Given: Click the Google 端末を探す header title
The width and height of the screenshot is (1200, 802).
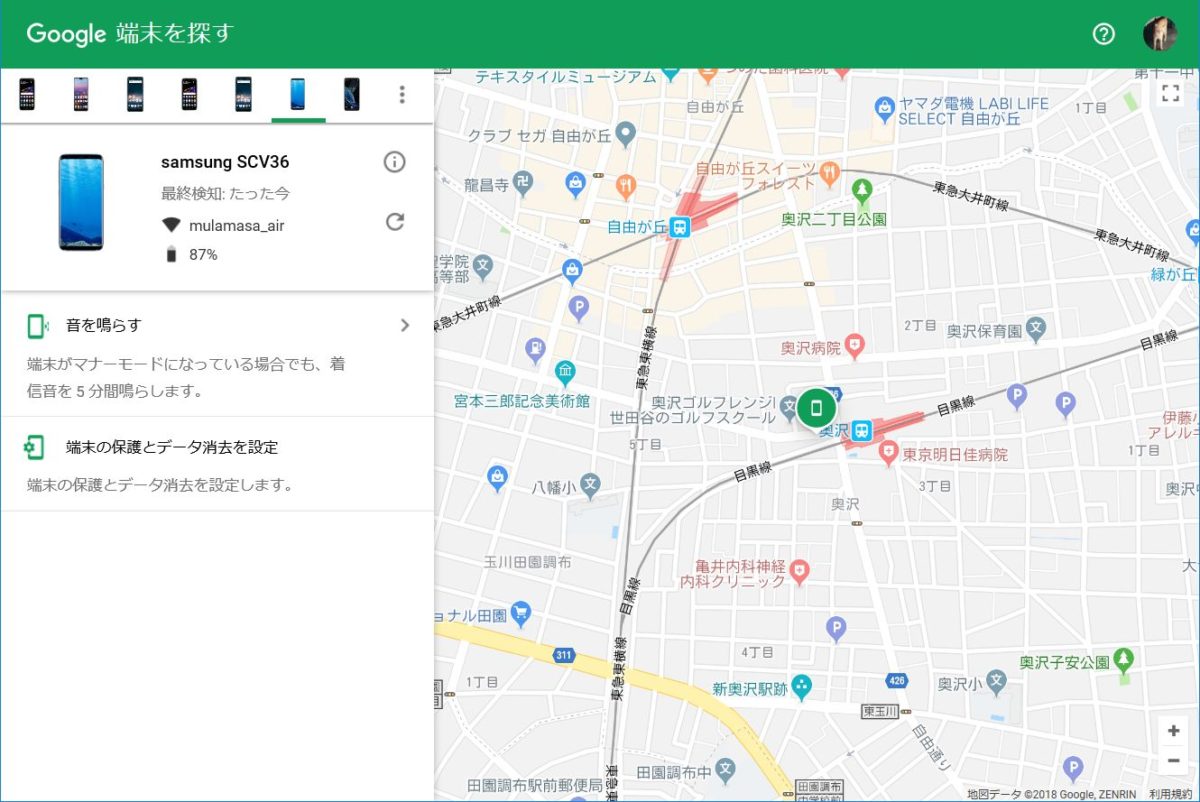Looking at the screenshot, I should click(x=129, y=33).
